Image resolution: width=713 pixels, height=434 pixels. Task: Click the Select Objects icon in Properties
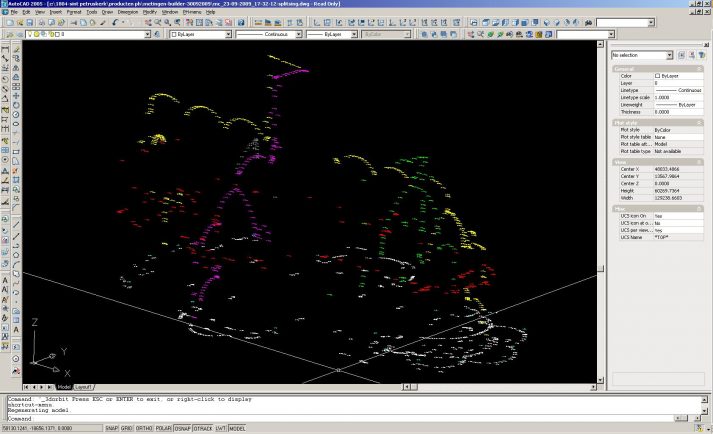[x=692, y=55]
